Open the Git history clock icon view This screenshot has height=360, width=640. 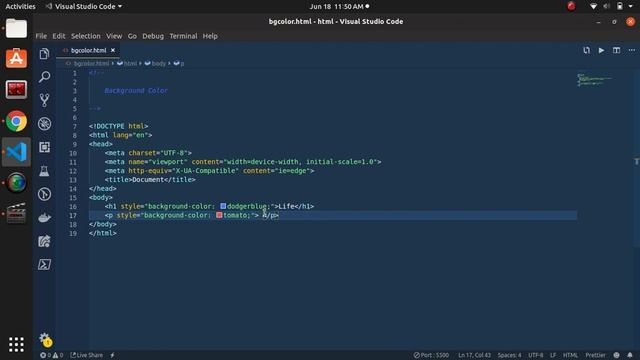pos(44,194)
